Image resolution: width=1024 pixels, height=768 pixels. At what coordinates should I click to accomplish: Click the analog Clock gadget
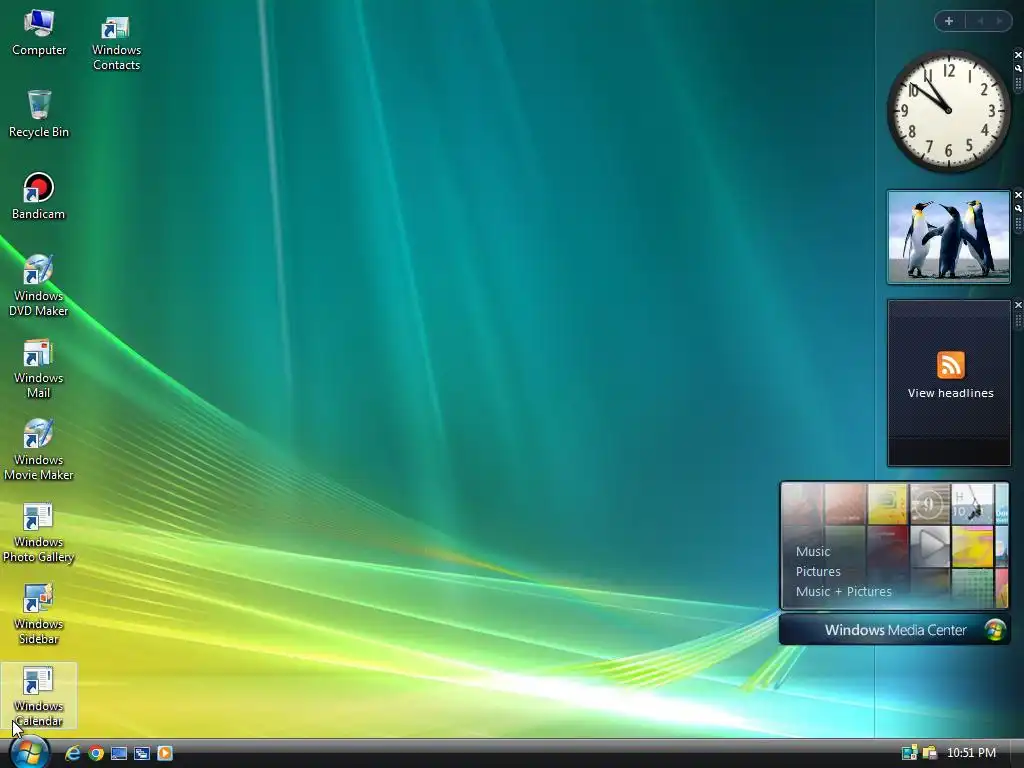click(948, 111)
